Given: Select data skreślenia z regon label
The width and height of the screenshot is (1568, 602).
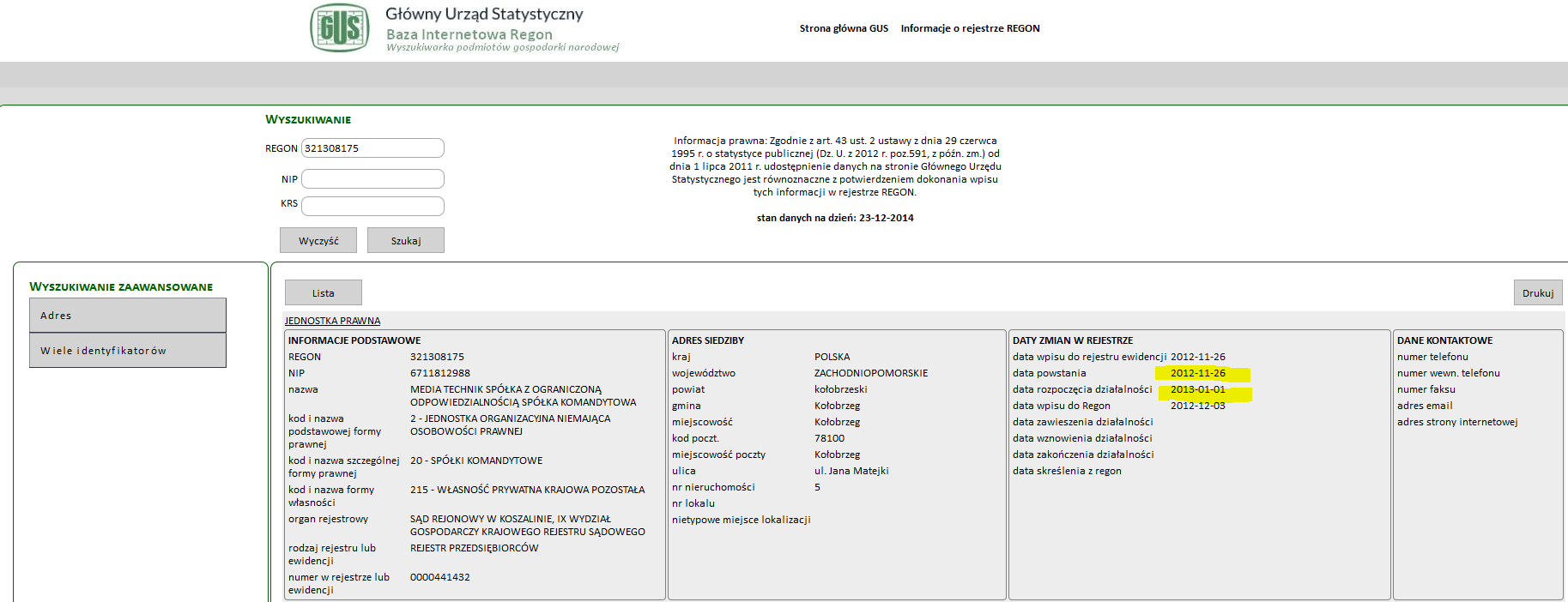Looking at the screenshot, I should (1067, 471).
